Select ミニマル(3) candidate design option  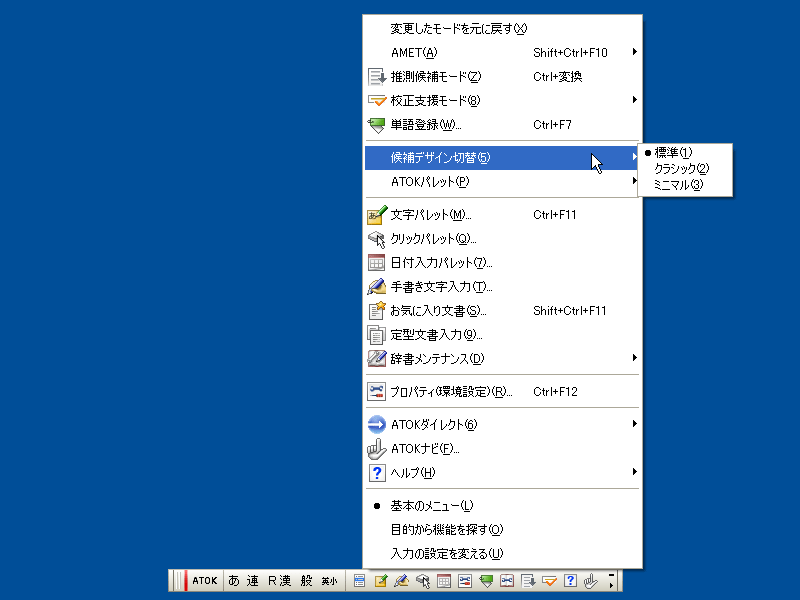tap(685, 185)
